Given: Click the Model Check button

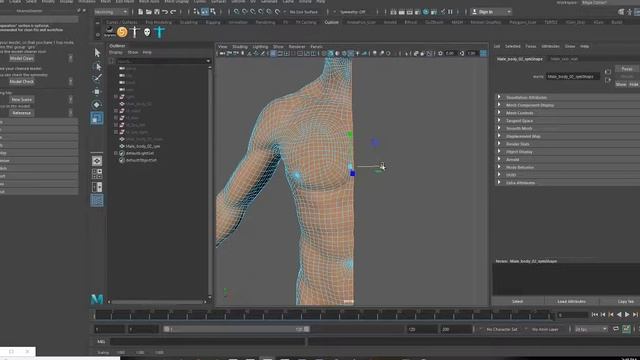Looking at the screenshot, I should [x=22, y=82].
